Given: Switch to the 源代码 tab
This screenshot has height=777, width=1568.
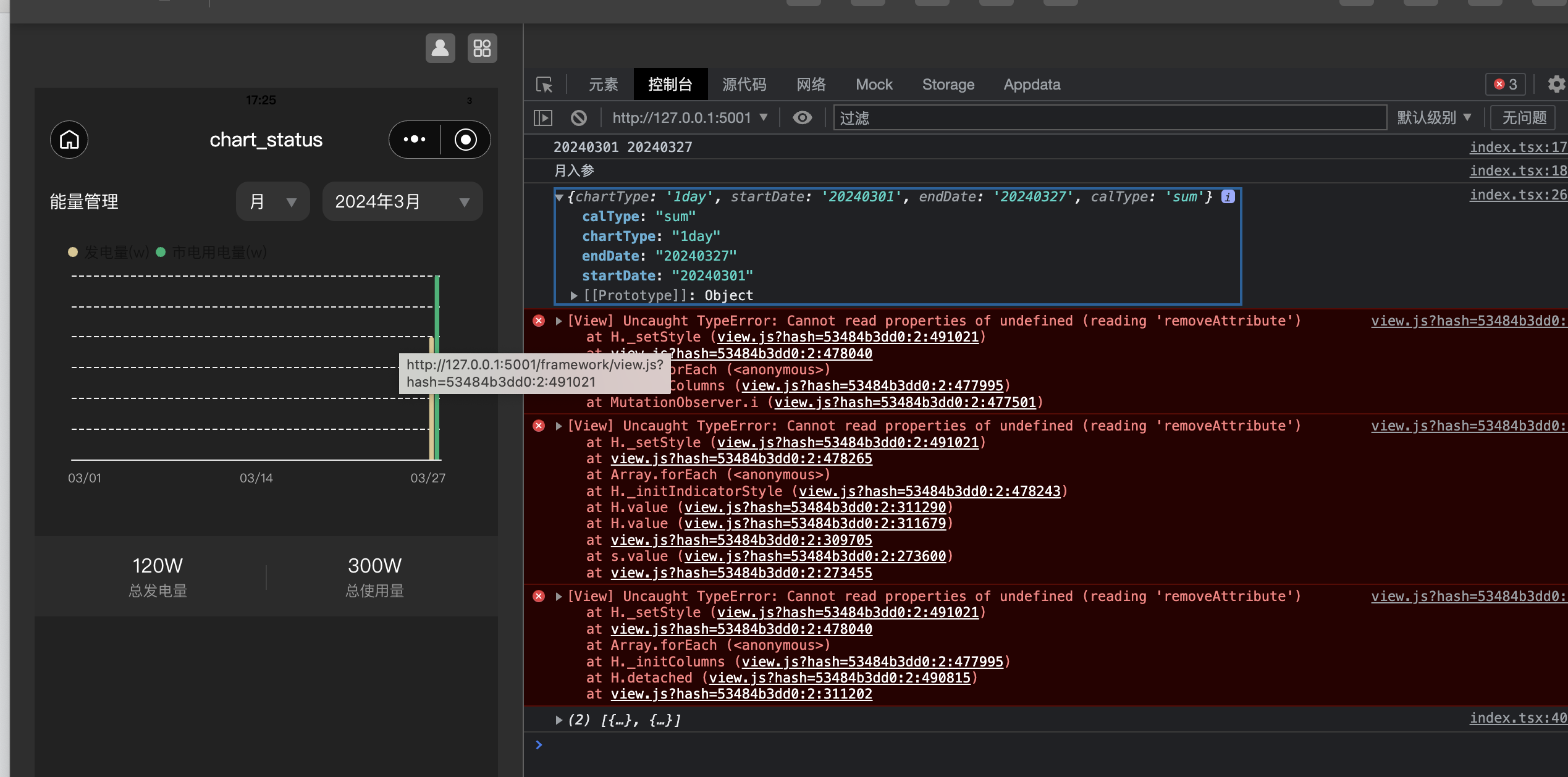Looking at the screenshot, I should tap(744, 85).
